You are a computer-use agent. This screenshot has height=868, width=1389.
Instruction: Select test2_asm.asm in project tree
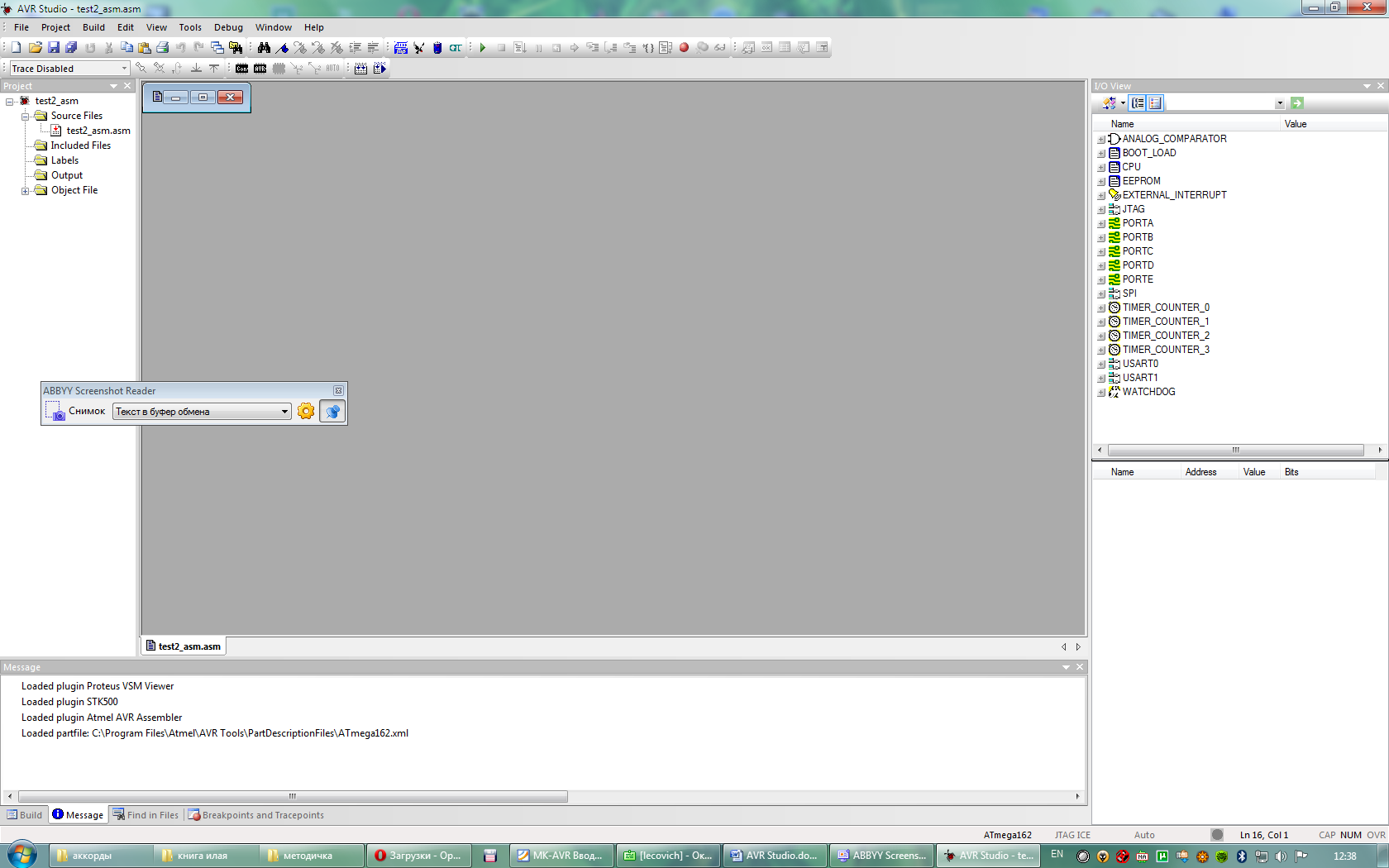coord(98,131)
